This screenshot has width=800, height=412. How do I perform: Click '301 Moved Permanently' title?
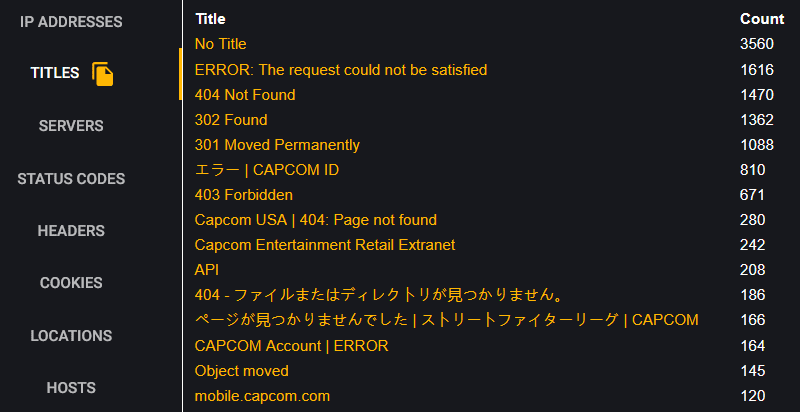[x=277, y=145]
